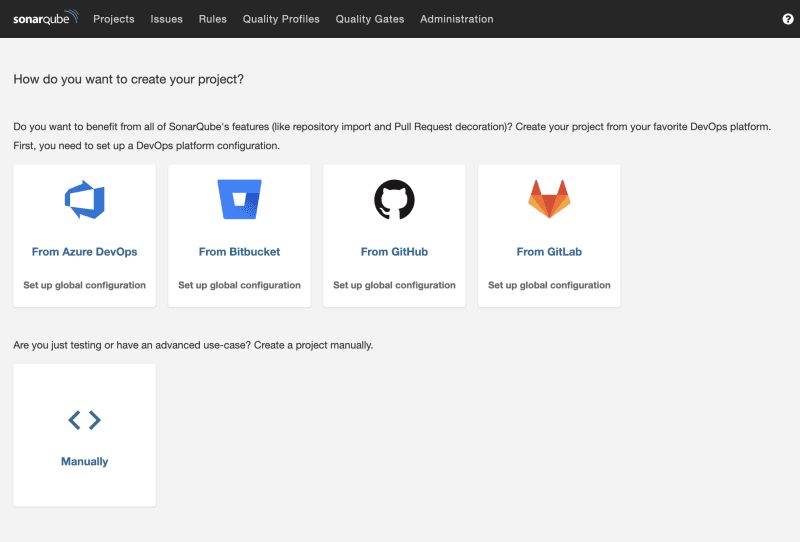800x542 pixels.
Task: Choose Manually project creation link
Action: click(x=85, y=461)
